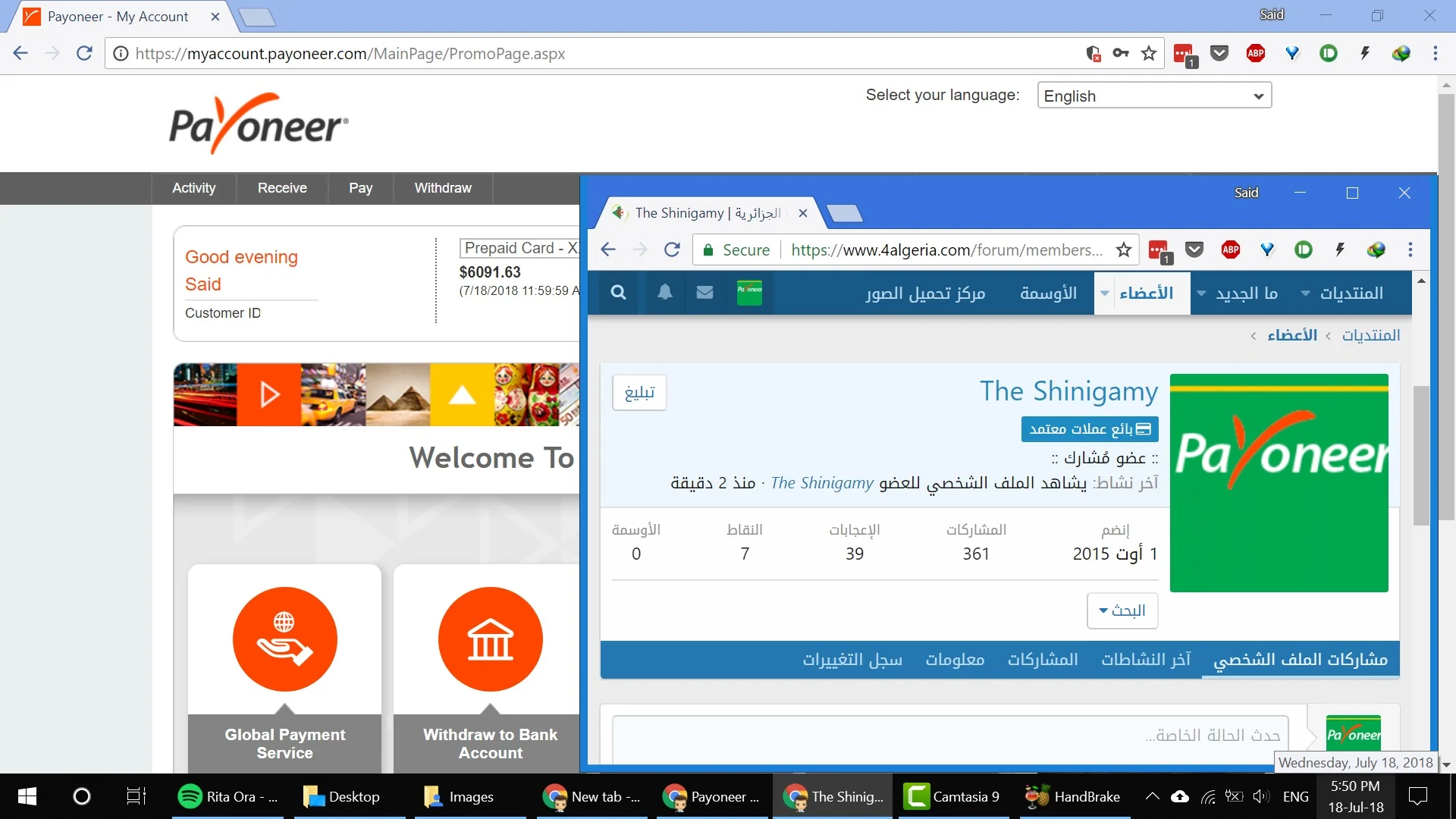Click the Payoneer address bar URL
Screen dimensions: 1456x819
pyautogui.click(x=350, y=54)
